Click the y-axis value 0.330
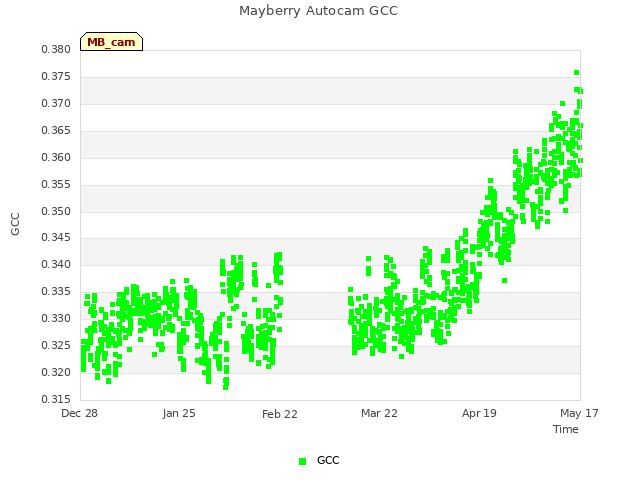Screen dimensions: 640x480 click(56, 318)
